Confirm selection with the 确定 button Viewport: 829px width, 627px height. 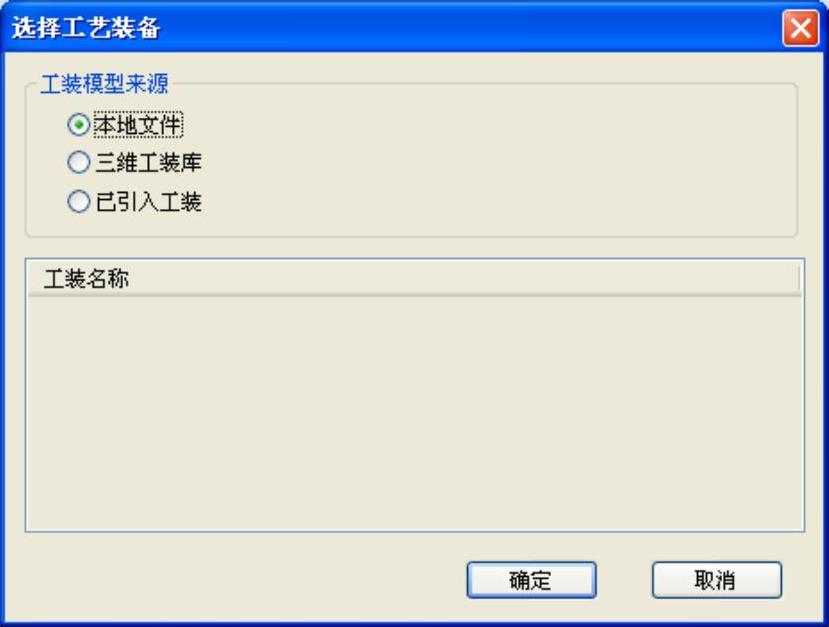pyautogui.click(x=531, y=580)
